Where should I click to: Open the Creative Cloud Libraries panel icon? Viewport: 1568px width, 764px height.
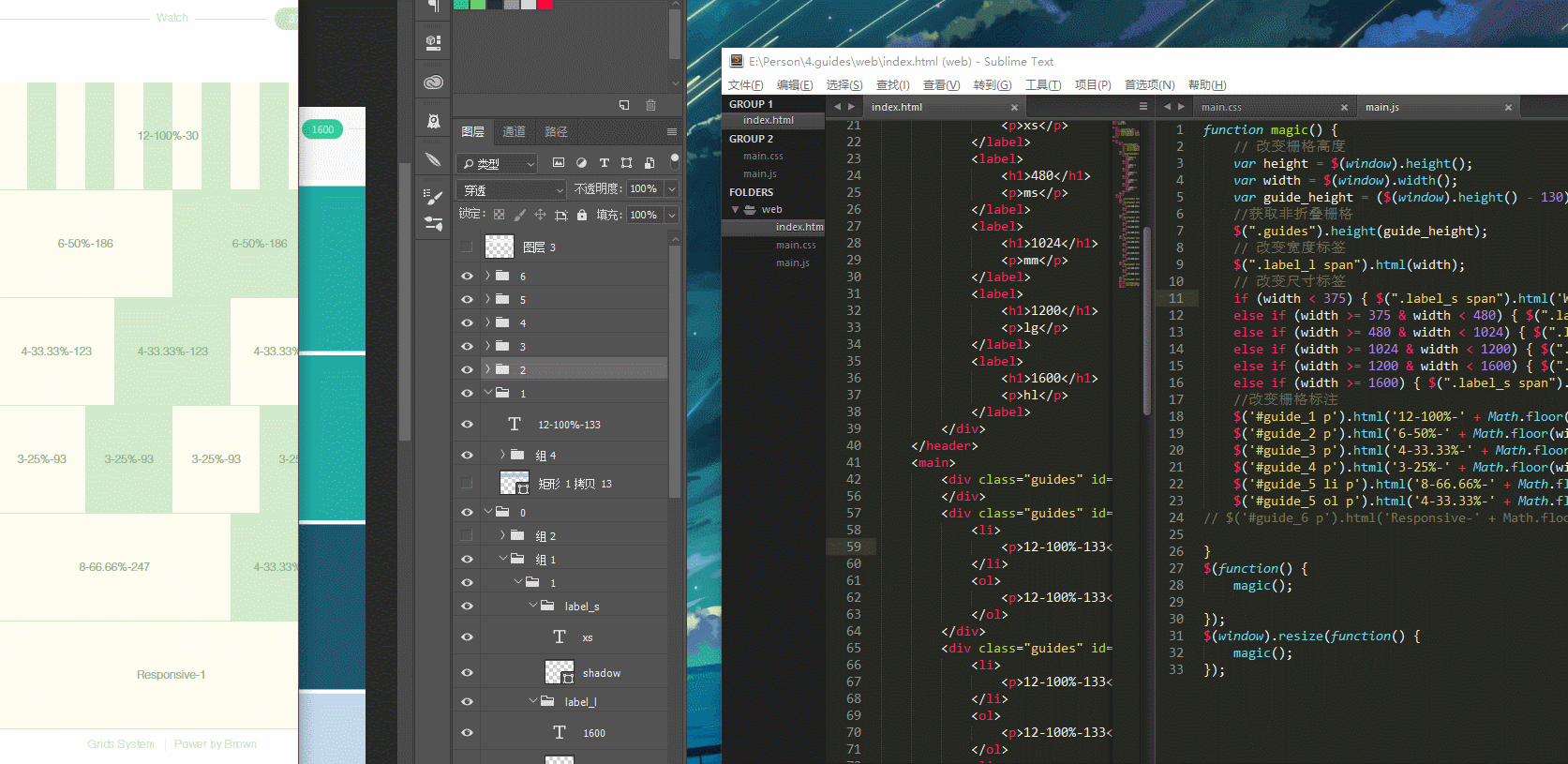[x=433, y=82]
